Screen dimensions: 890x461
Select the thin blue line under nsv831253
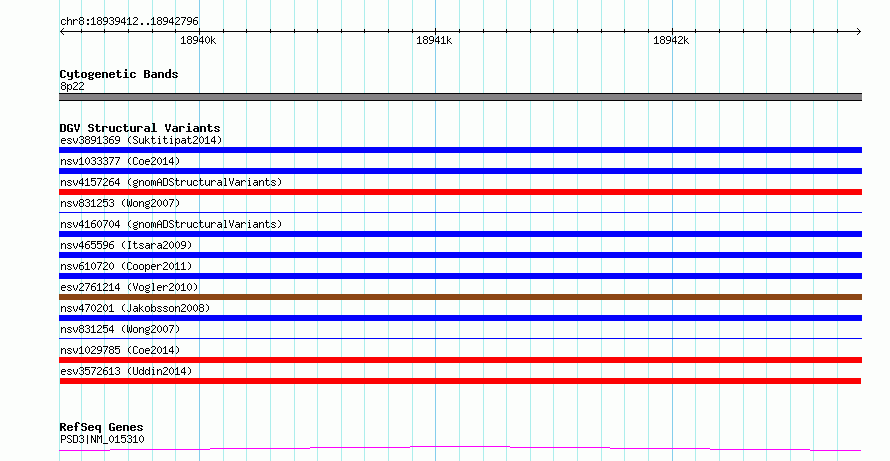(x=460, y=212)
